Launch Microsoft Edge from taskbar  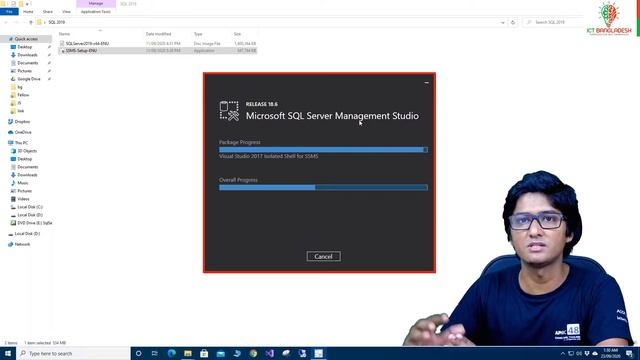point(171,353)
